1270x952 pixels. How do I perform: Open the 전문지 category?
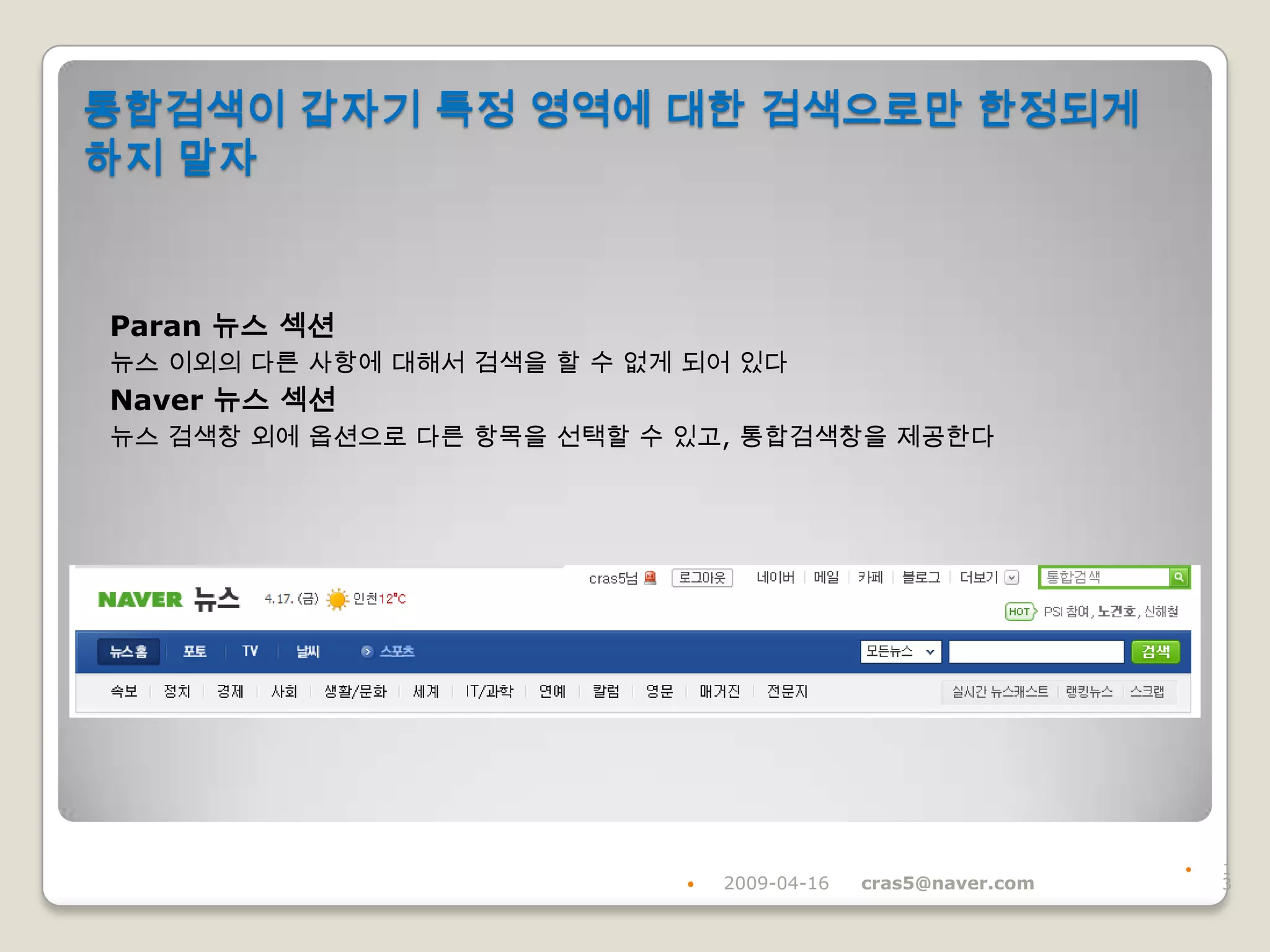tap(787, 692)
